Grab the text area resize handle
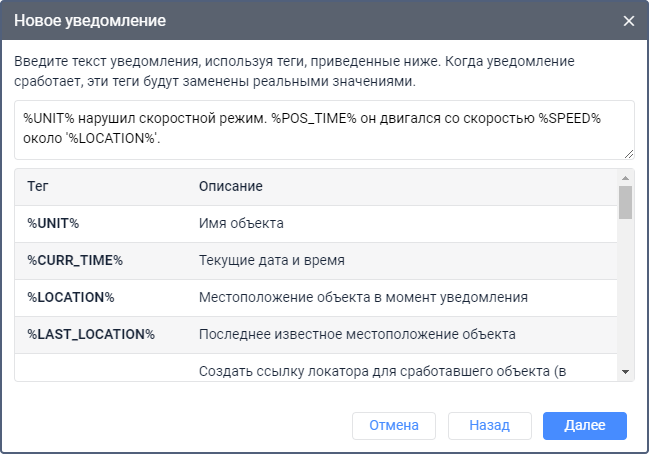This screenshot has width=649, height=454. (x=629, y=154)
